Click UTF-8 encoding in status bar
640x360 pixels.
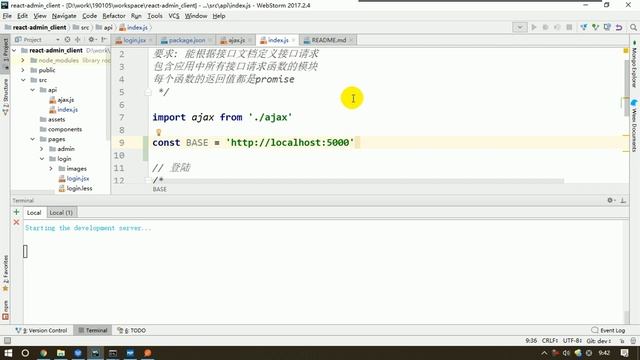click(x=572, y=341)
